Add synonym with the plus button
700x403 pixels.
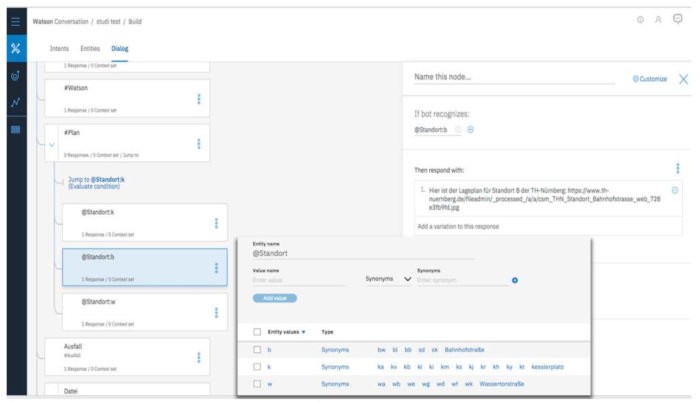pyautogui.click(x=515, y=280)
